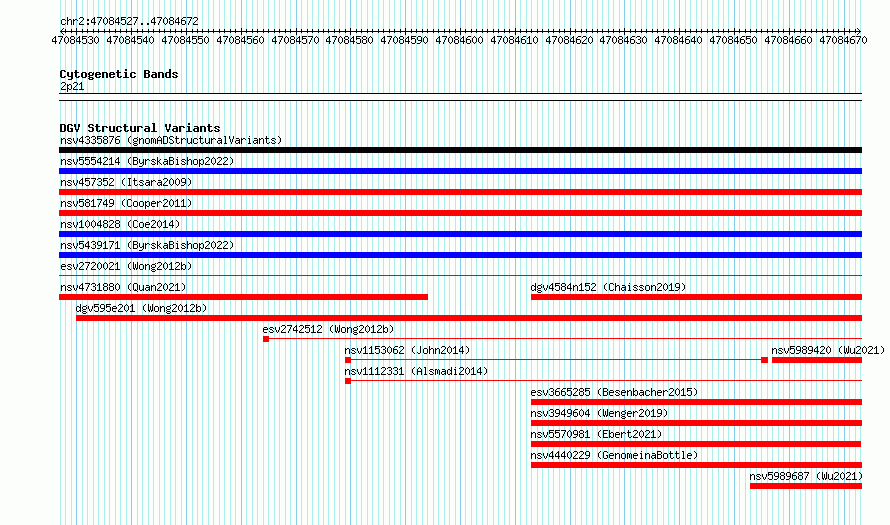Click ruler position 47084580
Viewport: 890px width, 525px height.
coord(349,40)
